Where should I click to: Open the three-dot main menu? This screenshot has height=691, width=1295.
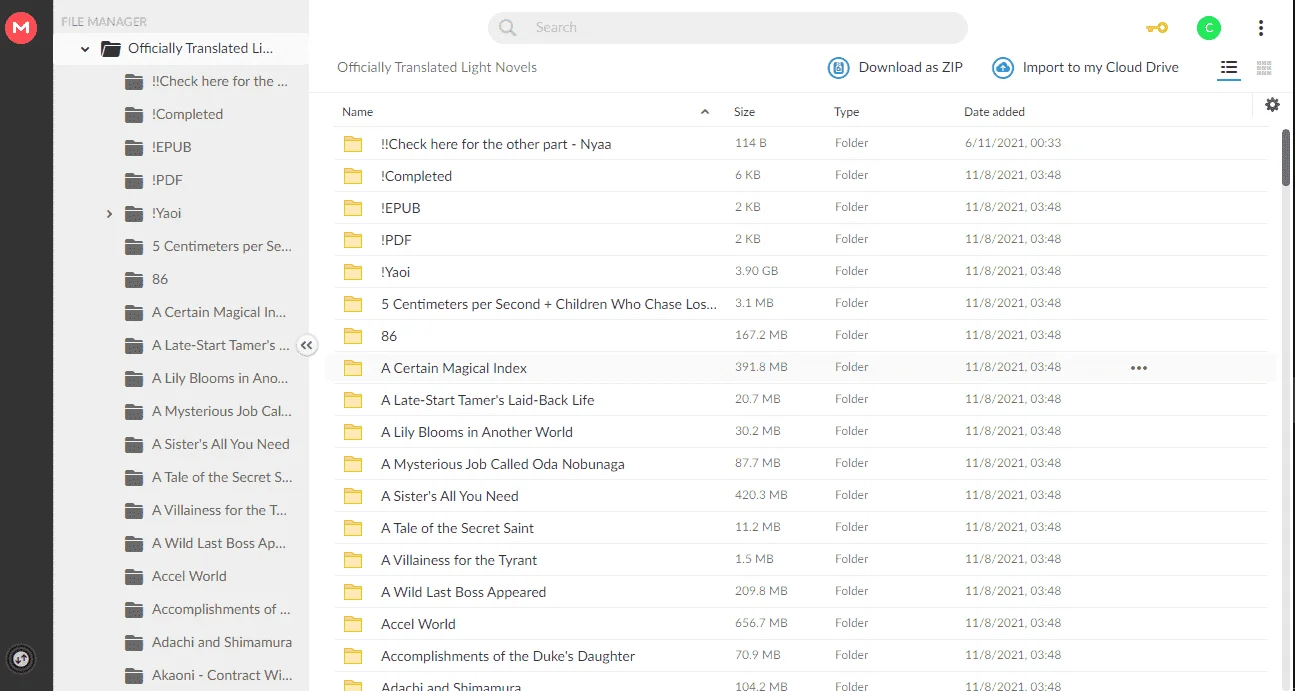pyautogui.click(x=1261, y=28)
